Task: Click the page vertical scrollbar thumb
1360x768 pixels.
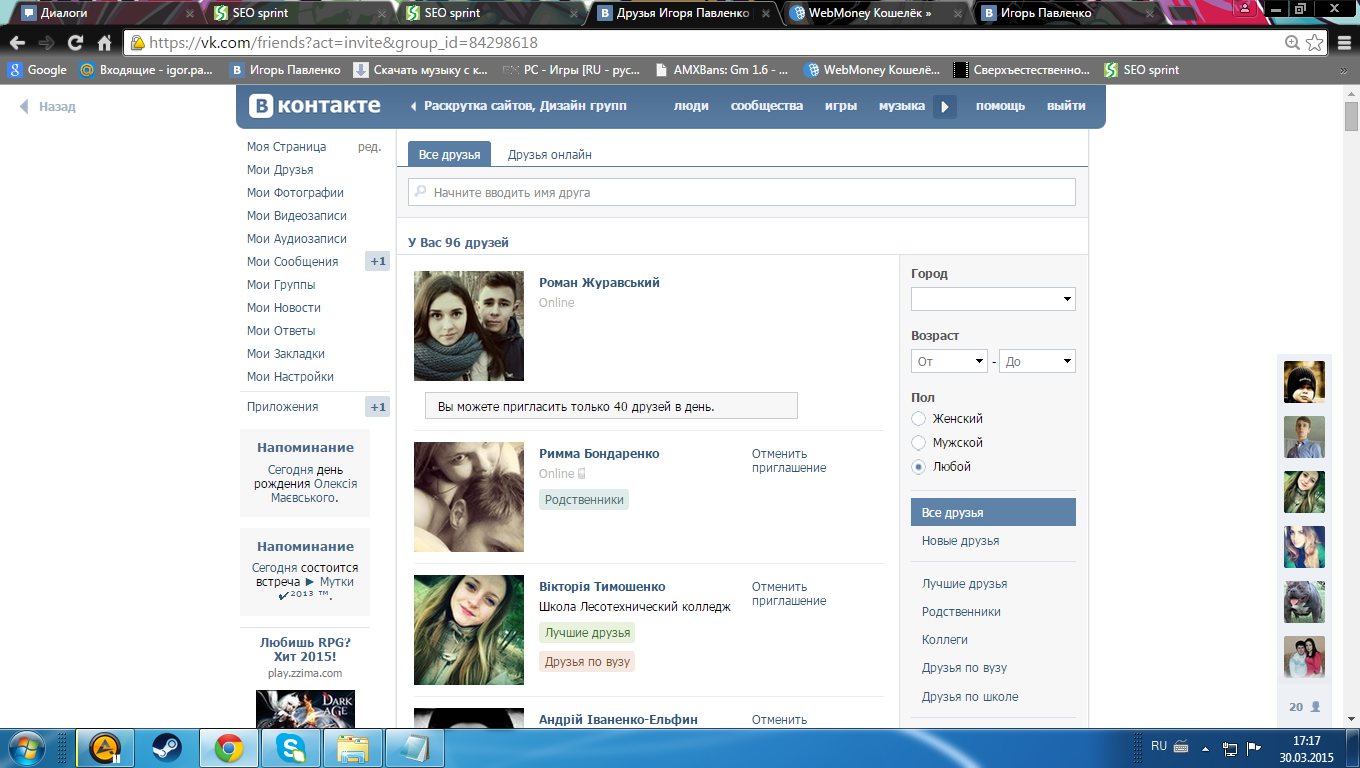Action: click(1351, 116)
